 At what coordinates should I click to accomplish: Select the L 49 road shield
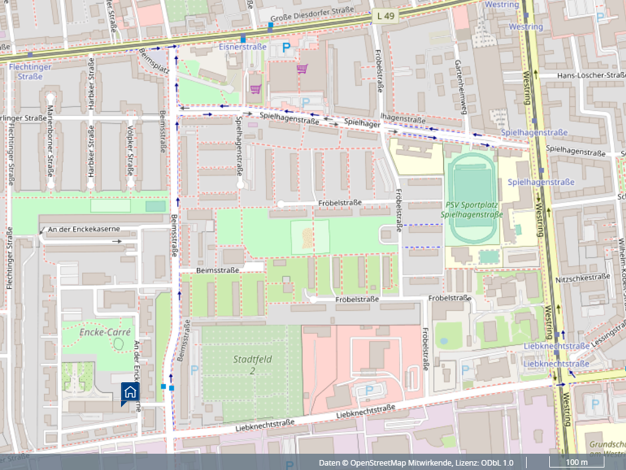pos(386,17)
